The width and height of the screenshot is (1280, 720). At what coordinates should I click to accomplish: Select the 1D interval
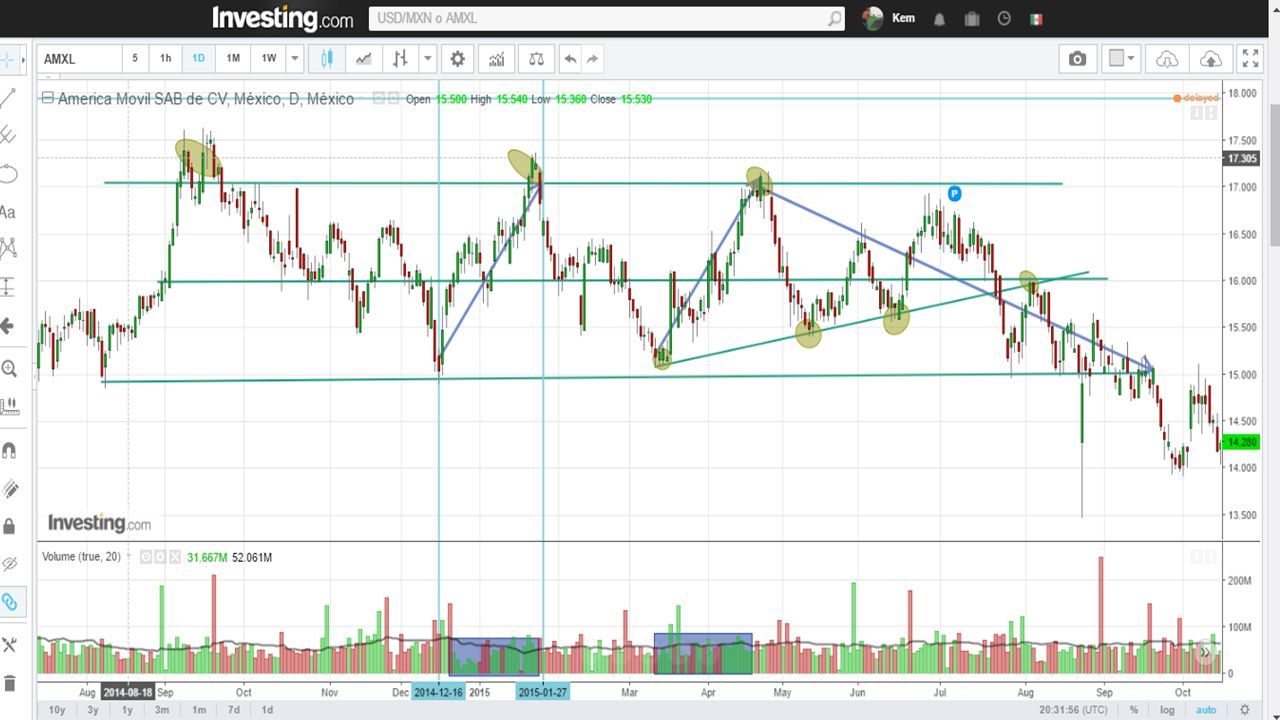[198, 59]
